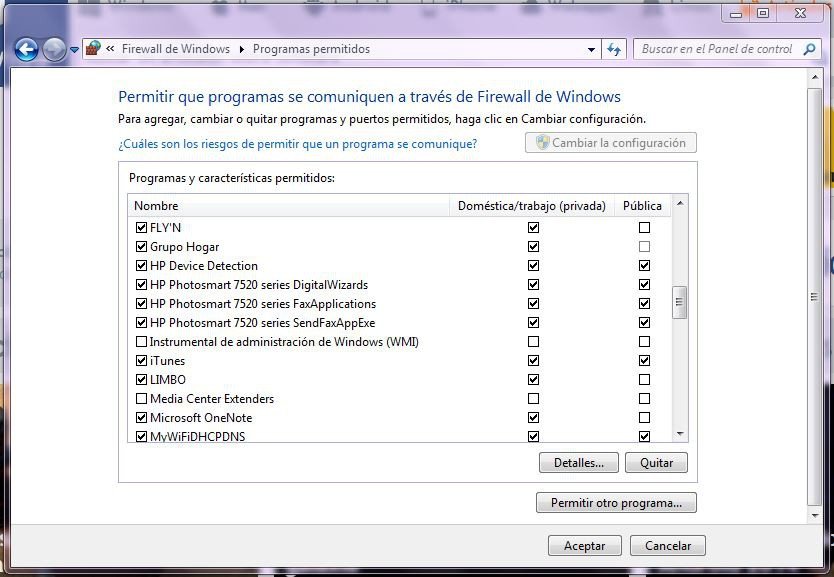The width and height of the screenshot is (834, 577).
Task: Close the Programas permitidos window
Action: click(800, 14)
